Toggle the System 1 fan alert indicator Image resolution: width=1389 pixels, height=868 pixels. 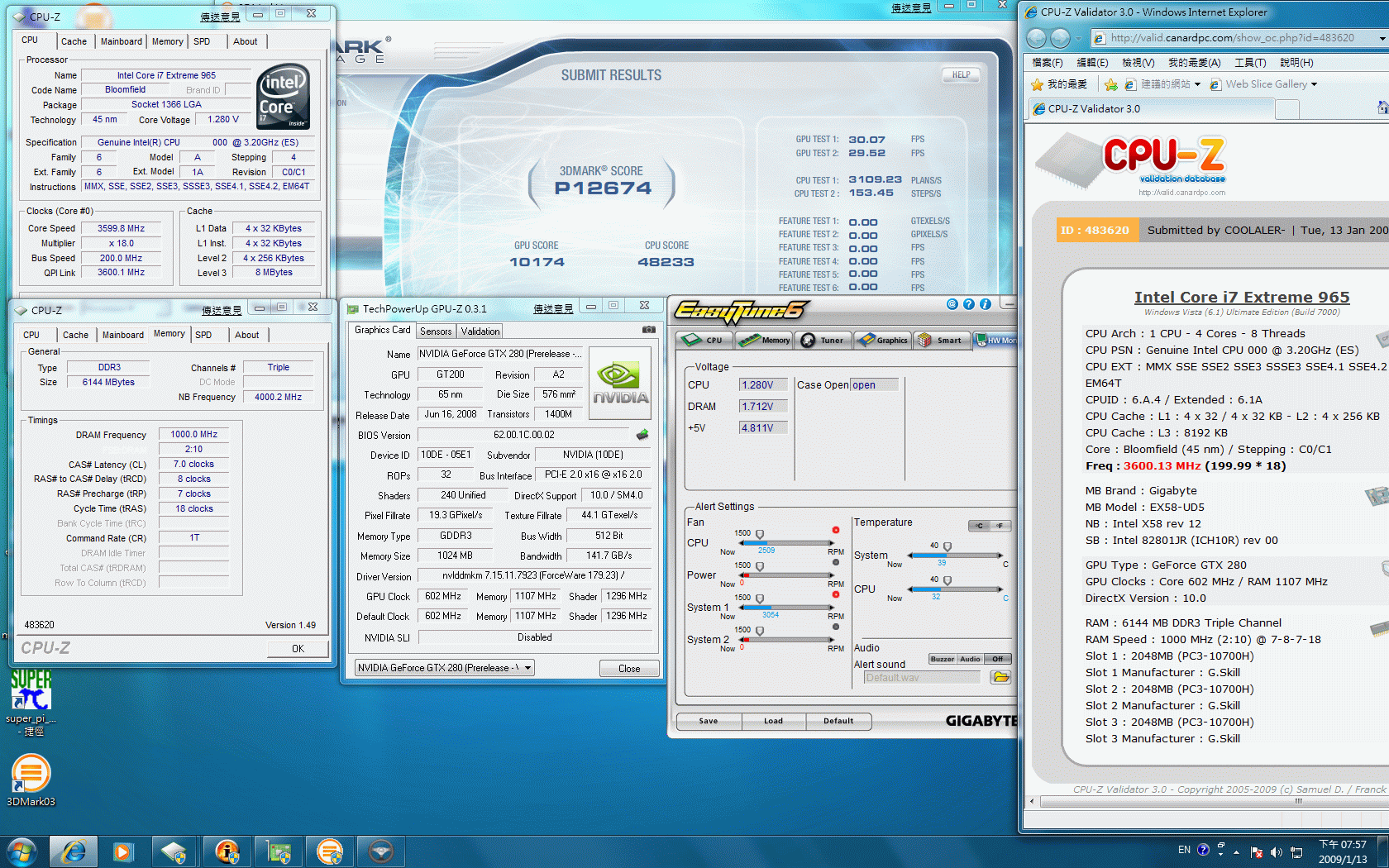835,594
